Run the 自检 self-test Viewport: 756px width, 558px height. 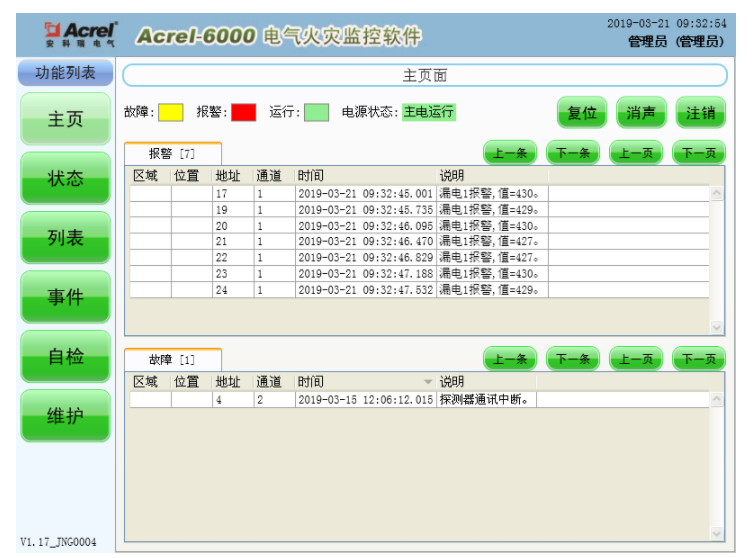click(x=65, y=357)
